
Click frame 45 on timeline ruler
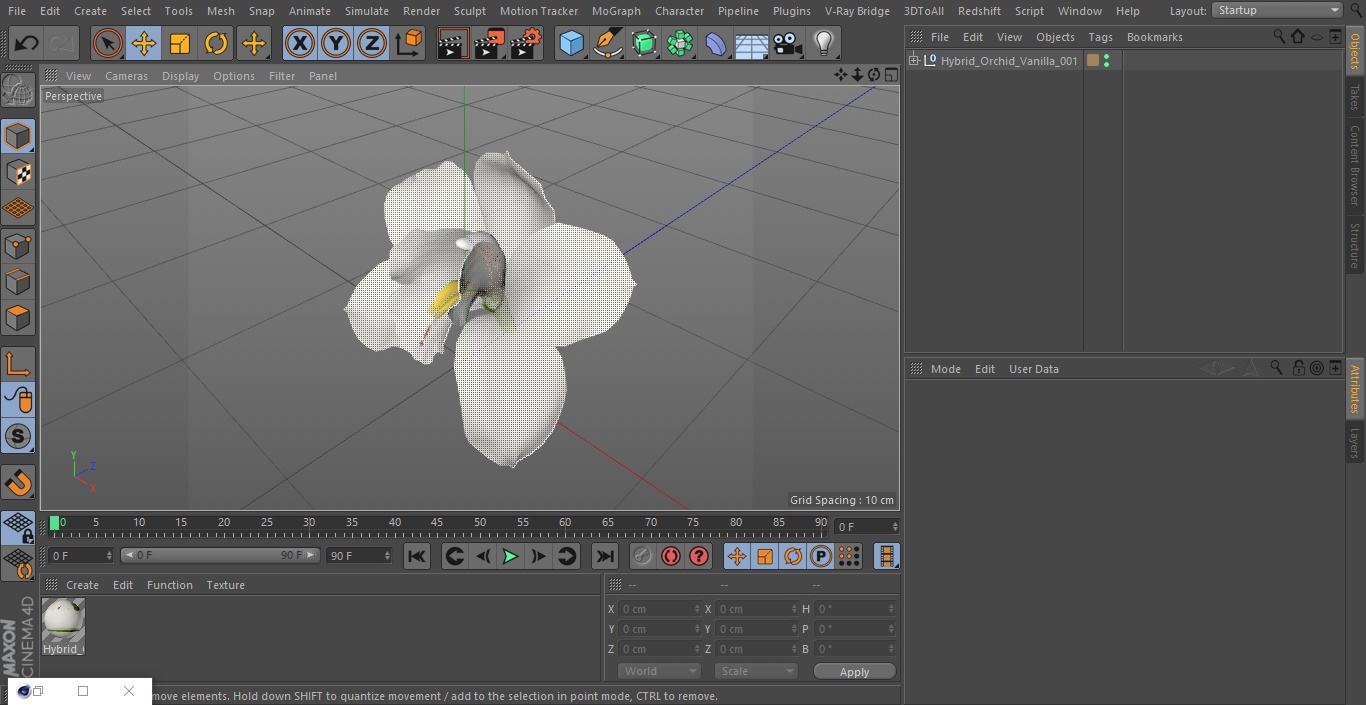point(437,523)
